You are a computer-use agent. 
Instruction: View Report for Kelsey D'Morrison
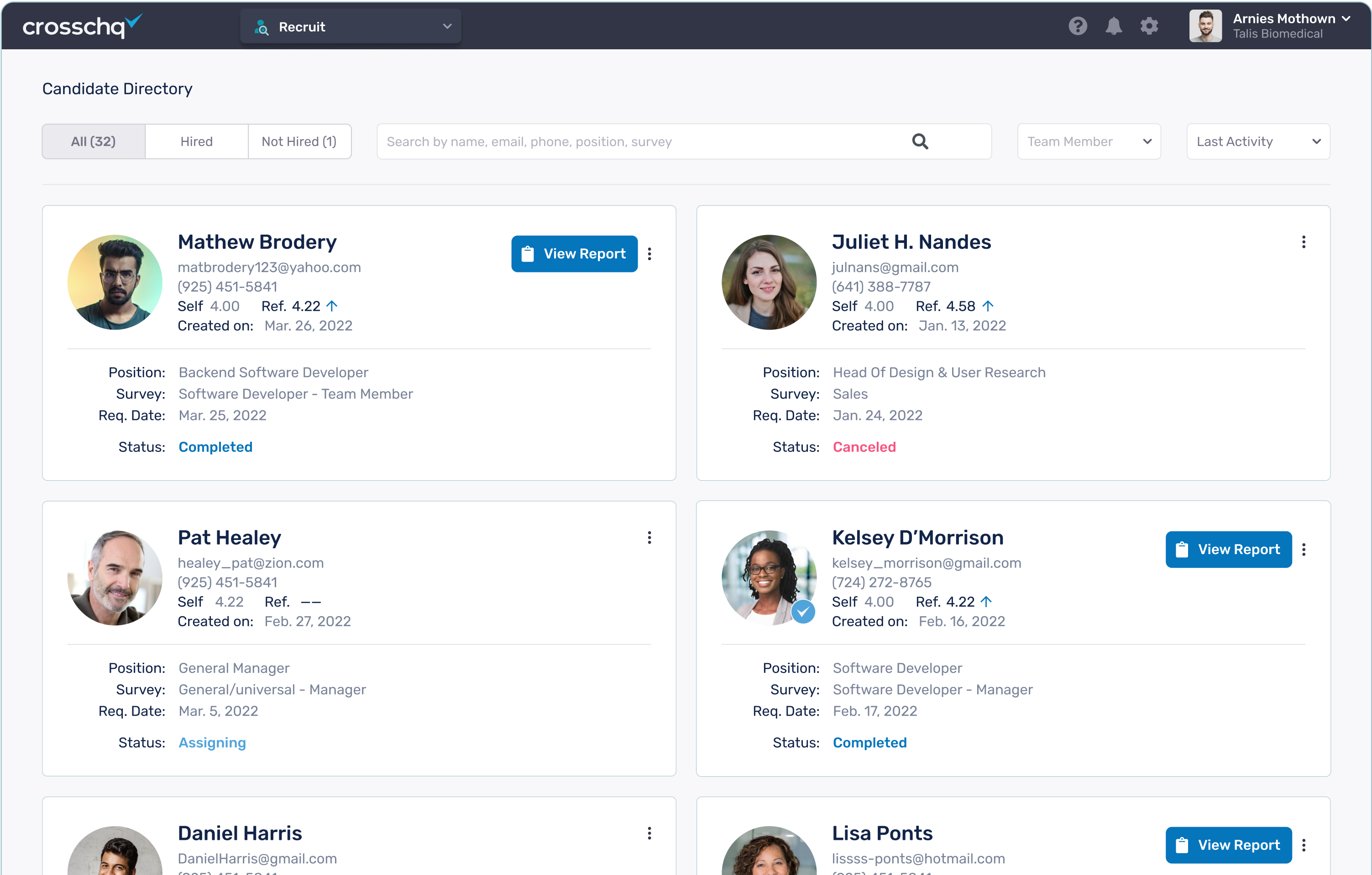pos(1228,550)
